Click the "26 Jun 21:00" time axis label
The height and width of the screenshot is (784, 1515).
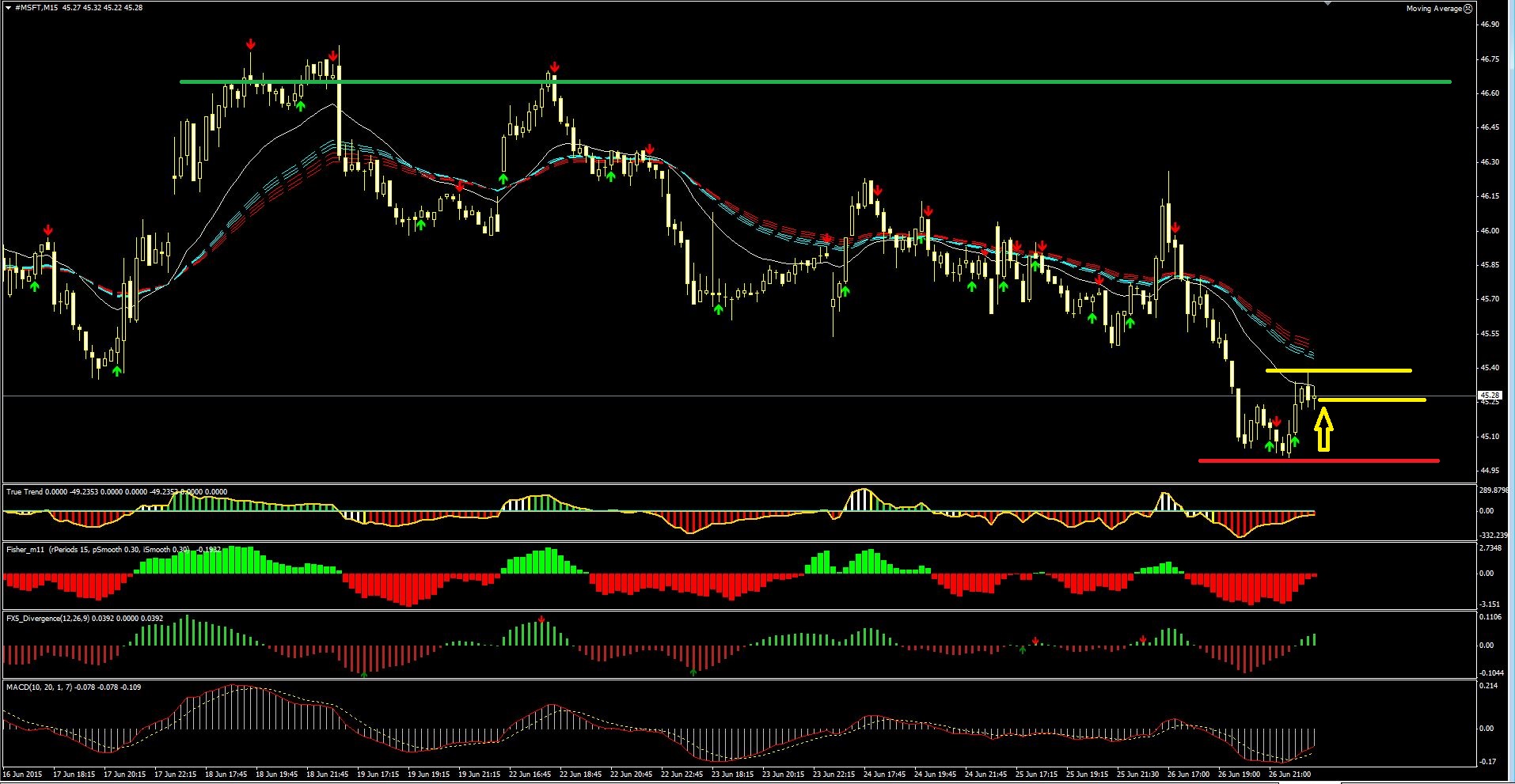point(1289,775)
